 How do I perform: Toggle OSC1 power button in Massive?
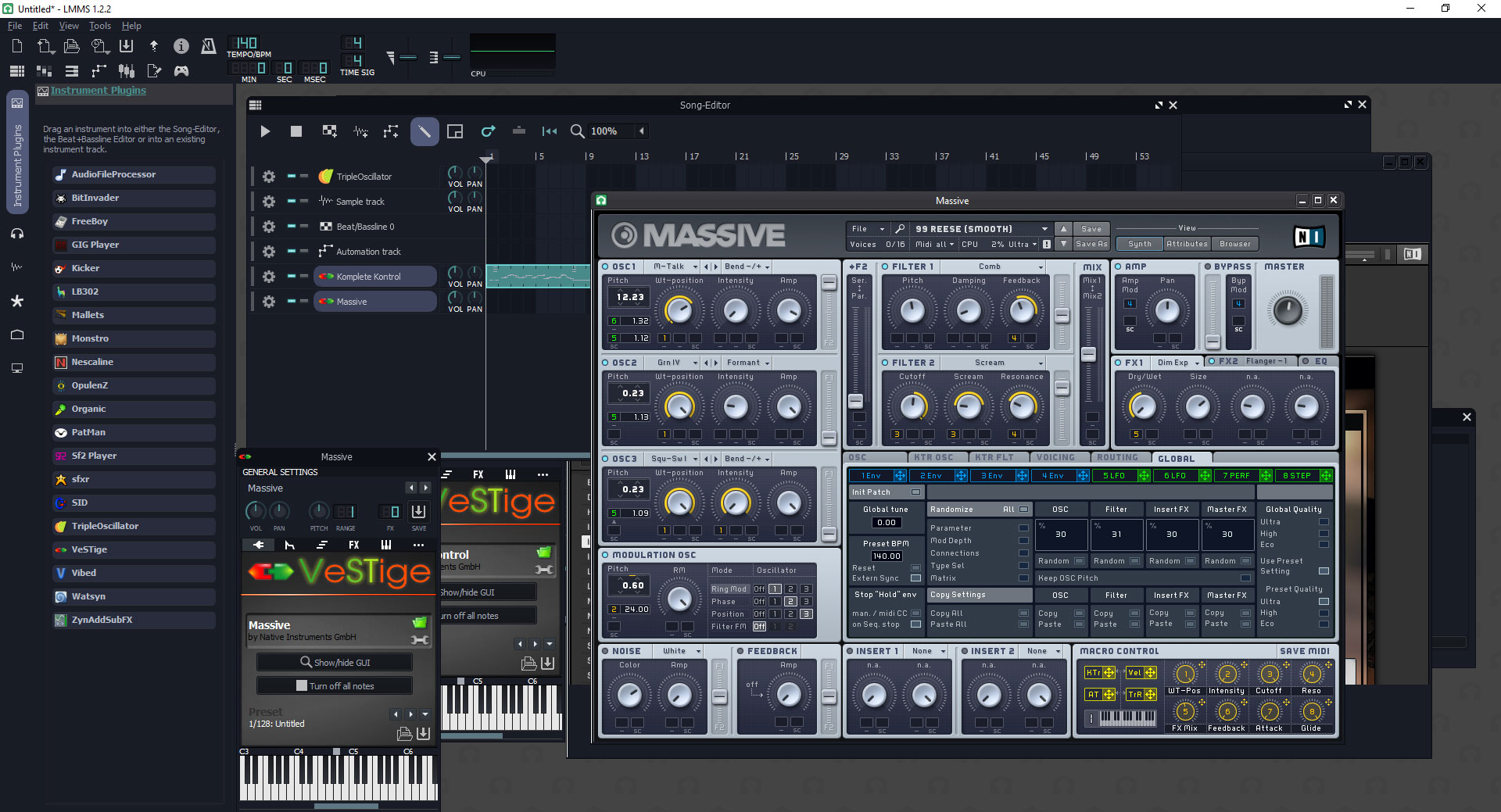[x=606, y=266]
